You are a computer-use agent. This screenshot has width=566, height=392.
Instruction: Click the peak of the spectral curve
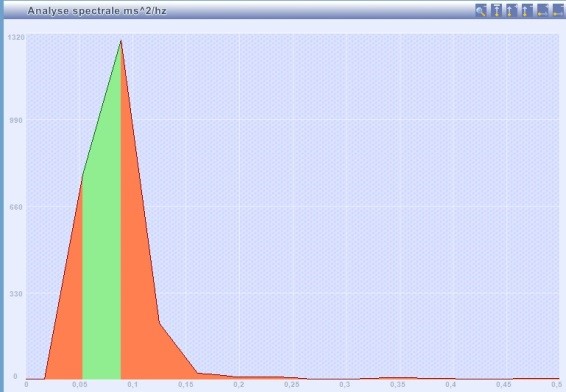[121, 41]
